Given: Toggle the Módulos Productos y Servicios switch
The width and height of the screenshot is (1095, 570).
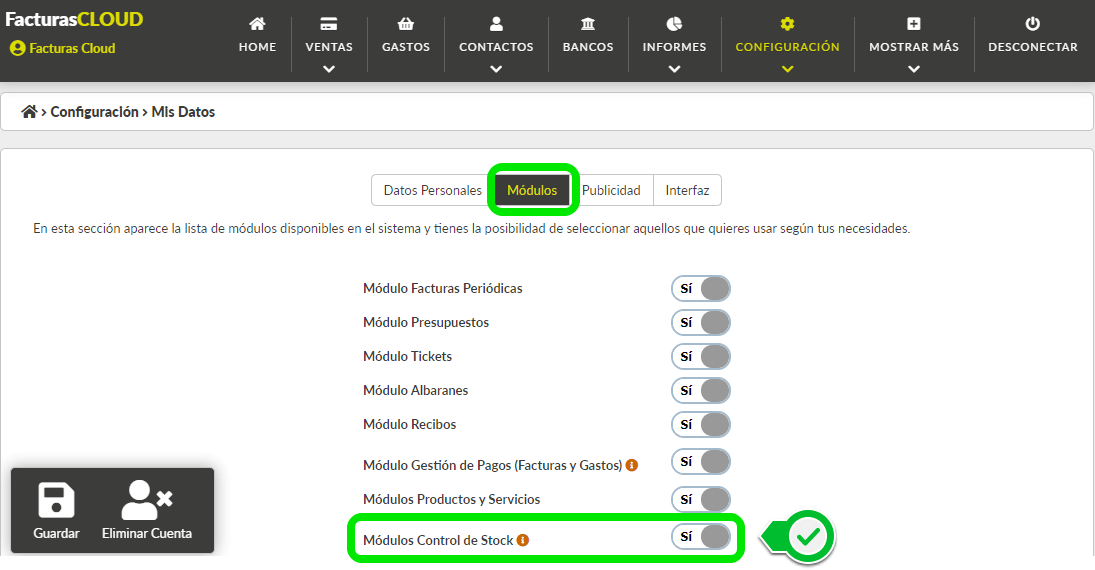Looking at the screenshot, I should [701, 499].
